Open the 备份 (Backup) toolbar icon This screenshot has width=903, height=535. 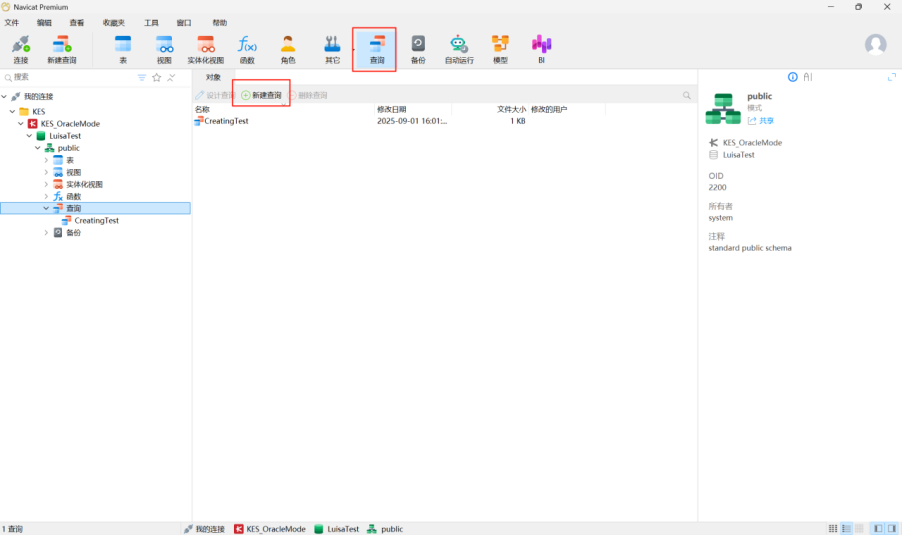click(418, 48)
